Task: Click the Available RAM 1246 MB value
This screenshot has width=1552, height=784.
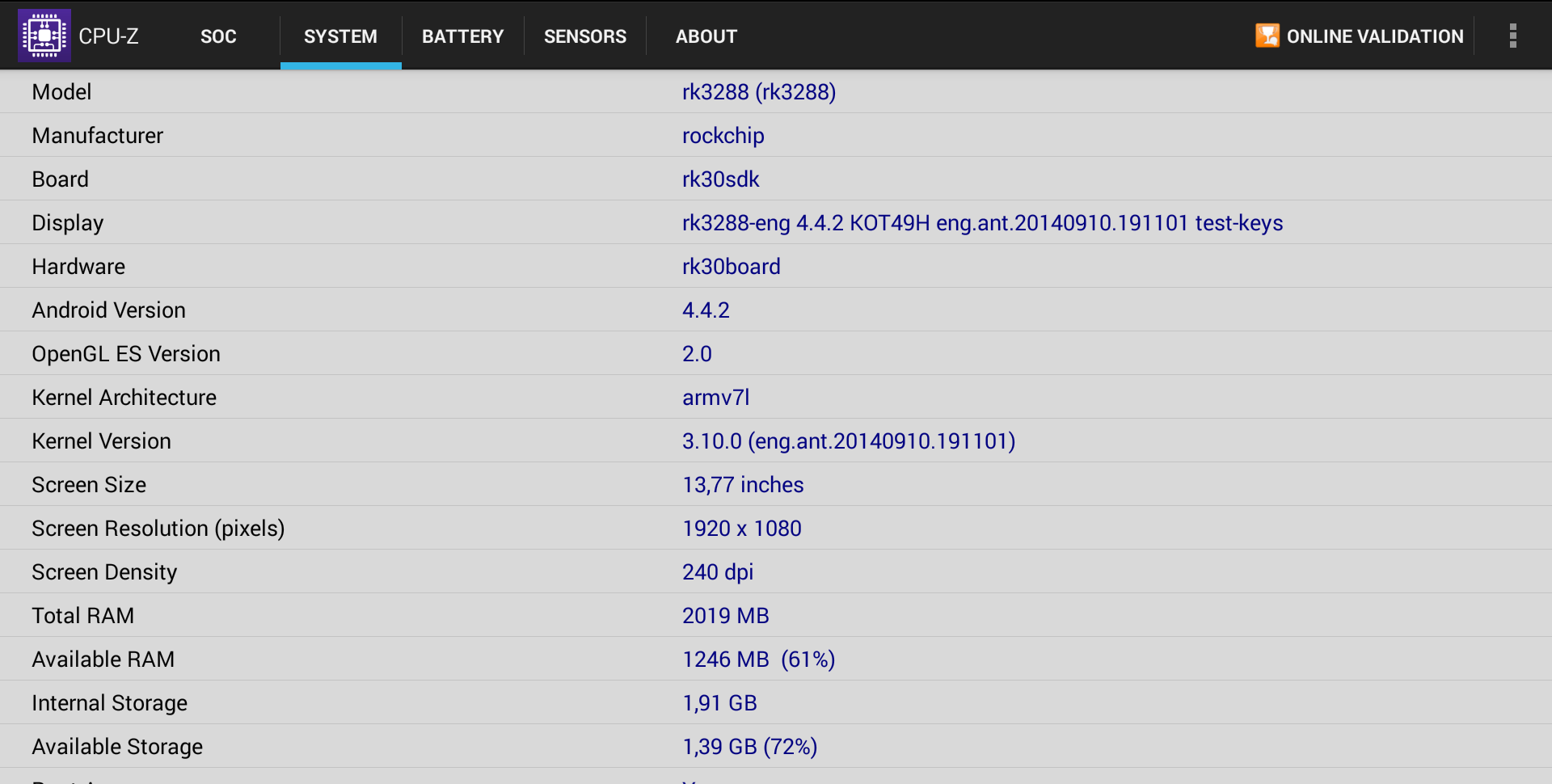Action: pos(757,660)
